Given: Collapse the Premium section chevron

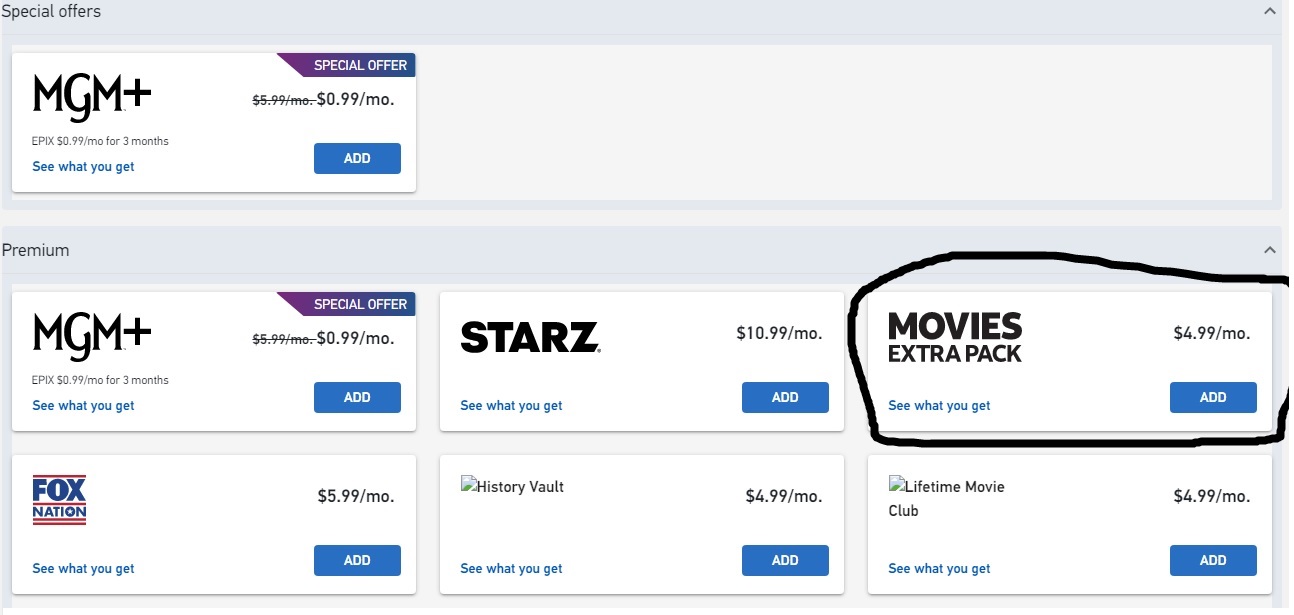Looking at the screenshot, I should click(x=1270, y=250).
